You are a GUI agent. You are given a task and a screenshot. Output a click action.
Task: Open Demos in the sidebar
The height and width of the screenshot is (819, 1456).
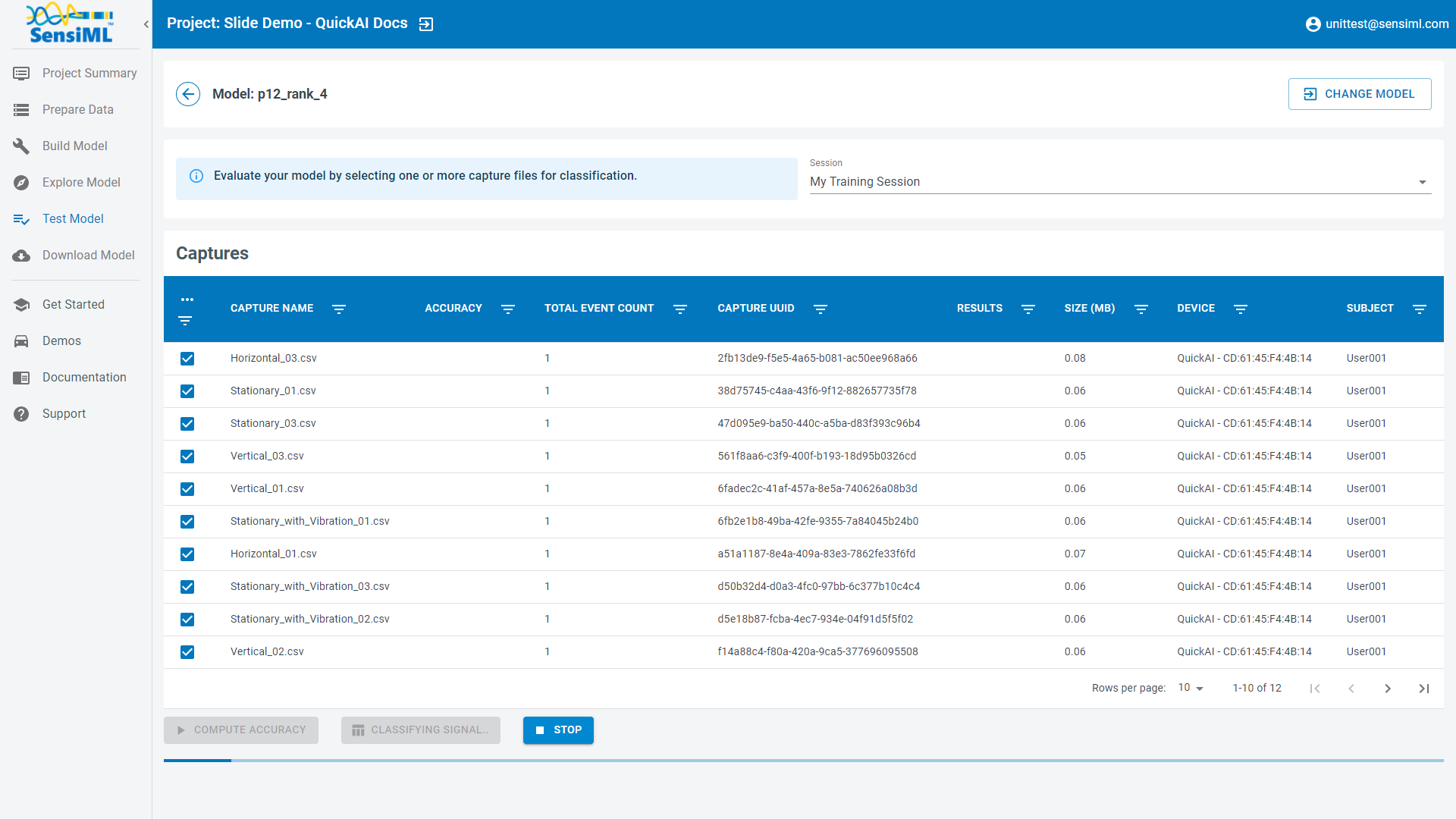(76, 341)
